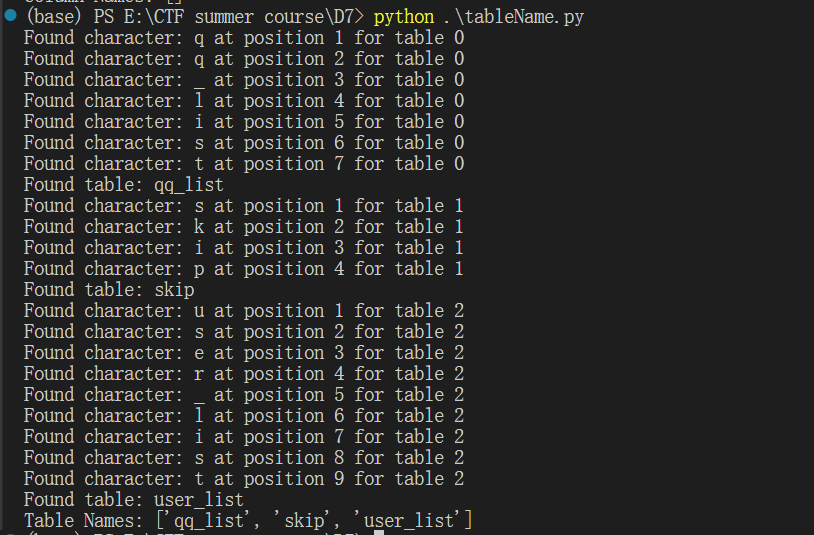Click line 'character: t at position 7 for table 0'

244,164
